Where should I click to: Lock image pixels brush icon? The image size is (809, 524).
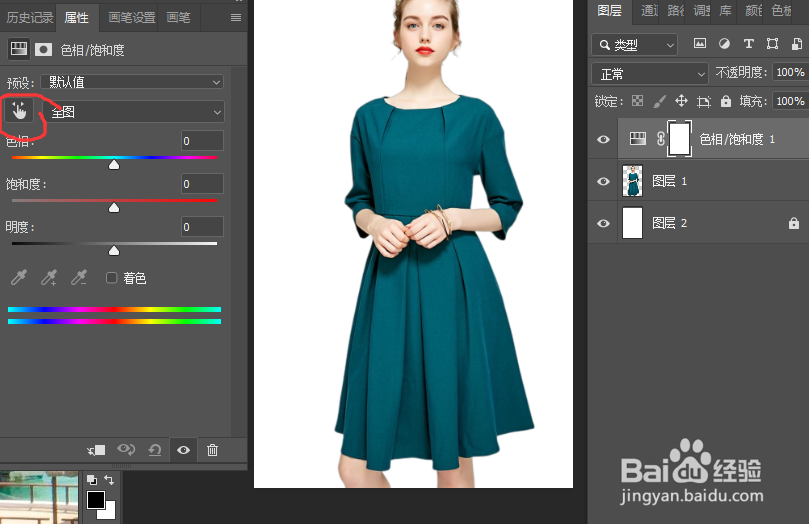(x=659, y=101)
